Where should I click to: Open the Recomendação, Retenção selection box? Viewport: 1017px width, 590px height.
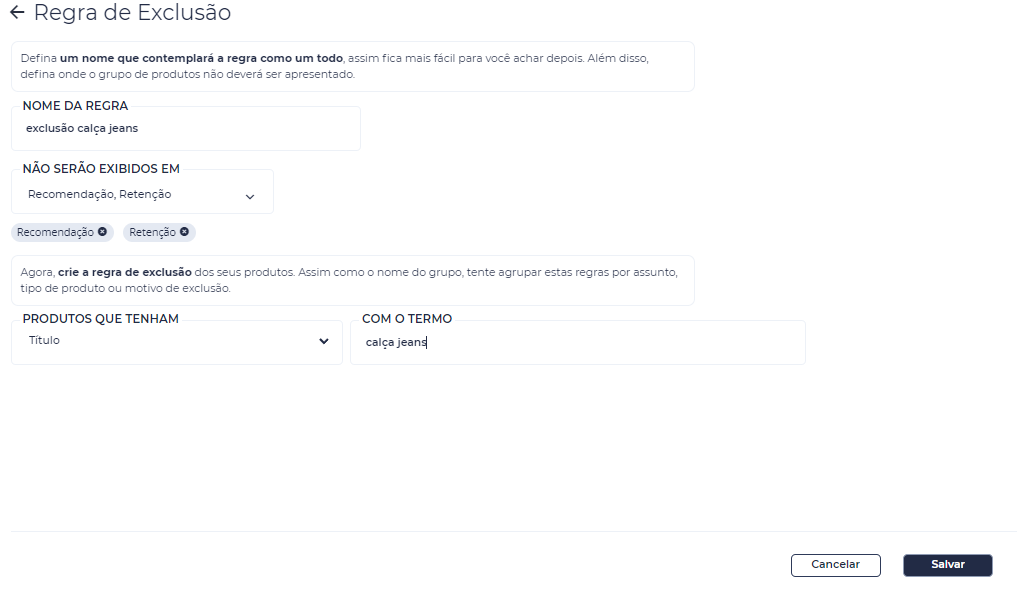pos(142,193)
